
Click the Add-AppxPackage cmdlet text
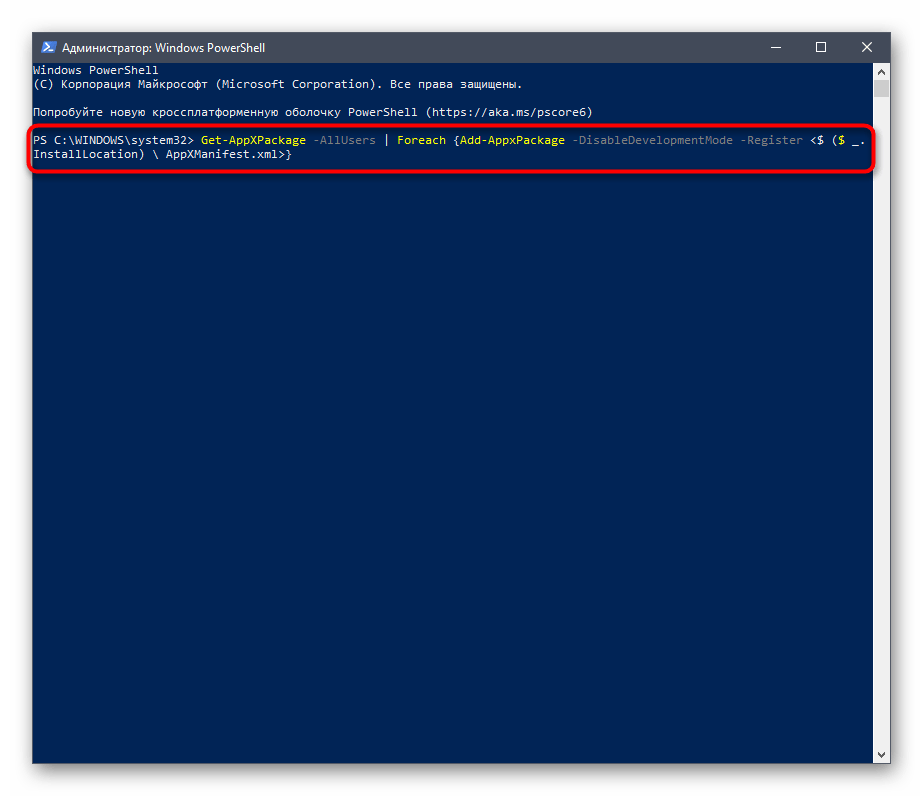click(512, 140)
